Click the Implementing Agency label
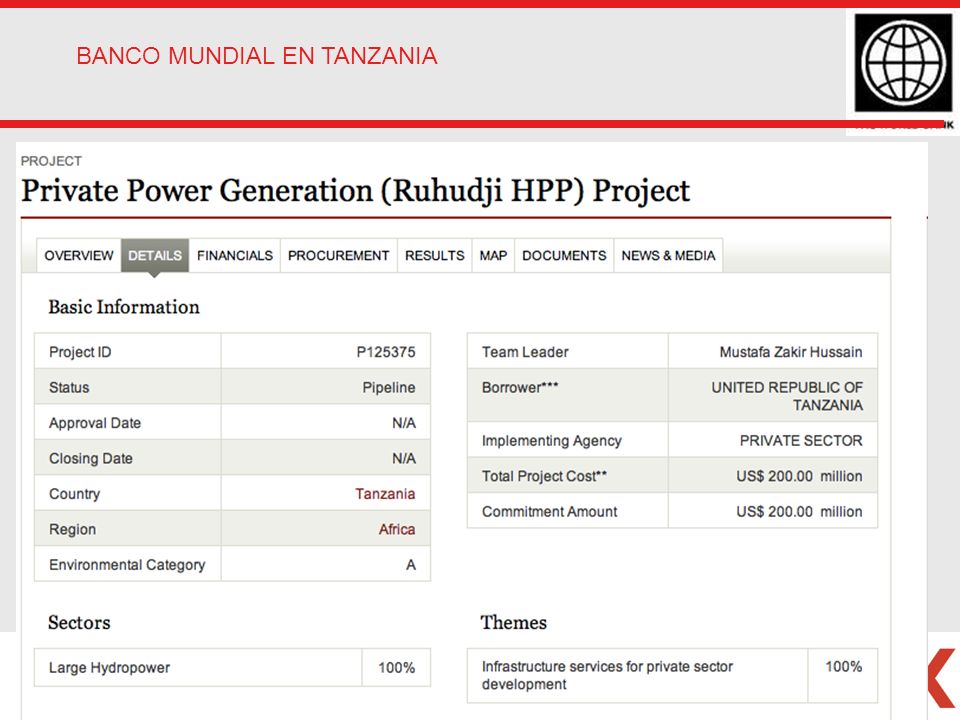Image resolution: width=960 pixels, height=720 pixels. coord(551,441)
